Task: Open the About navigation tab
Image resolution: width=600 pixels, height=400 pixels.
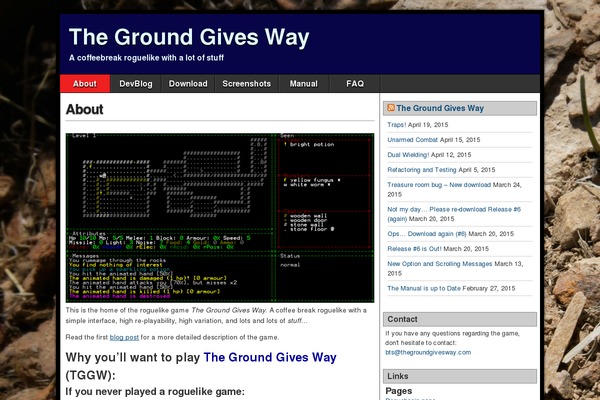Action: tap(85, 83)
